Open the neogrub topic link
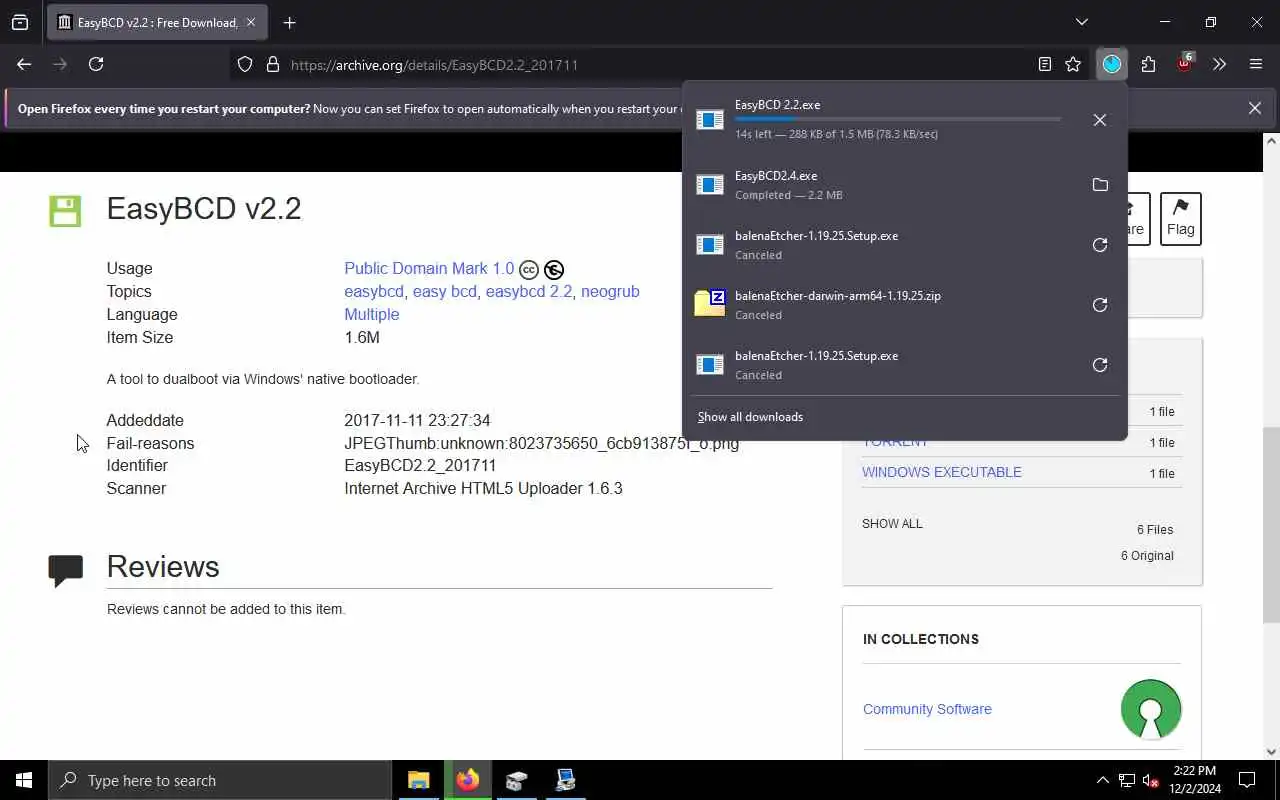The image size is (1280, 800). [610, 291]
